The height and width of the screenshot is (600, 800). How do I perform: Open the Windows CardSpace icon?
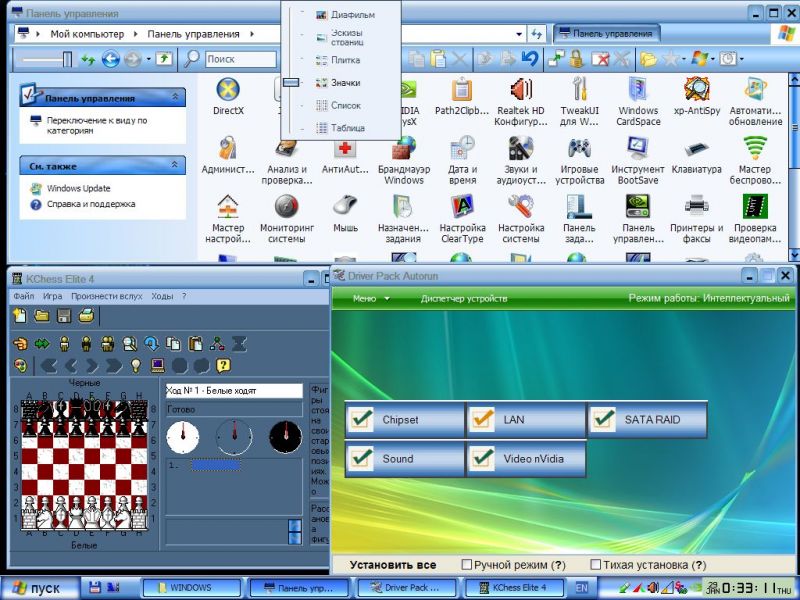[638, 98]
